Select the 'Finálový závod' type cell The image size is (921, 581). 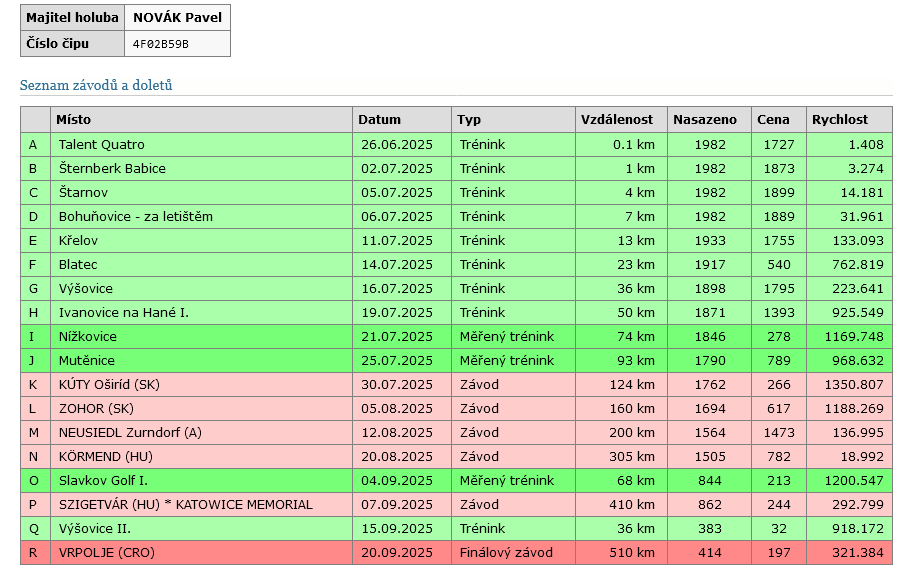point(506,553)
